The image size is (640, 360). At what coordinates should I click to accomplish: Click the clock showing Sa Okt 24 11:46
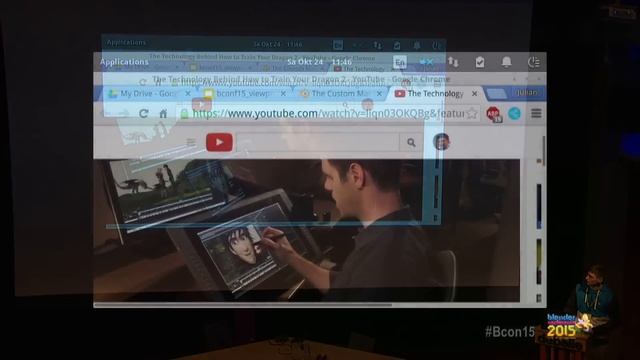[x=319, y=62]
